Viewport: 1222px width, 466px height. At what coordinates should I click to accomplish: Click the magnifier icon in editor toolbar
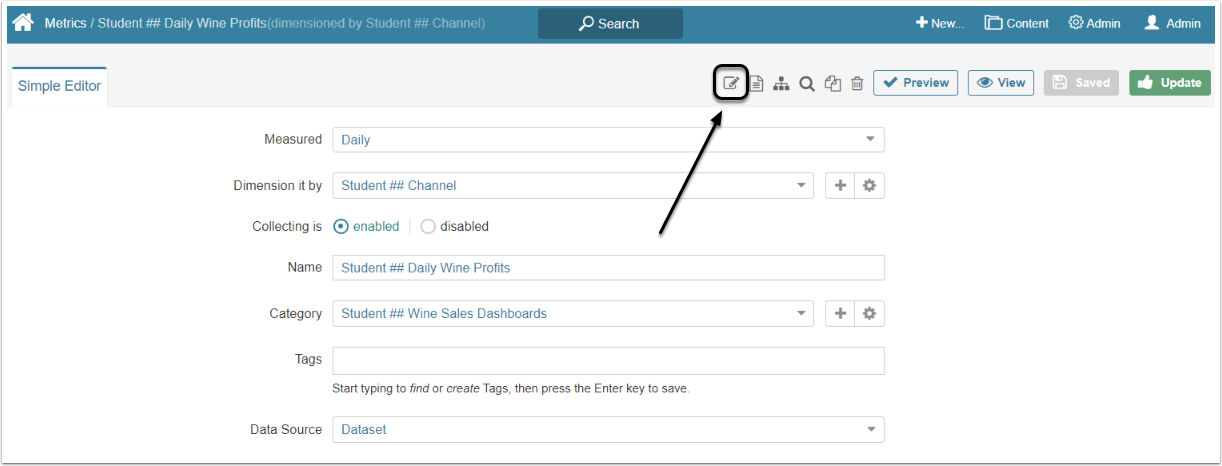point(806,83)
